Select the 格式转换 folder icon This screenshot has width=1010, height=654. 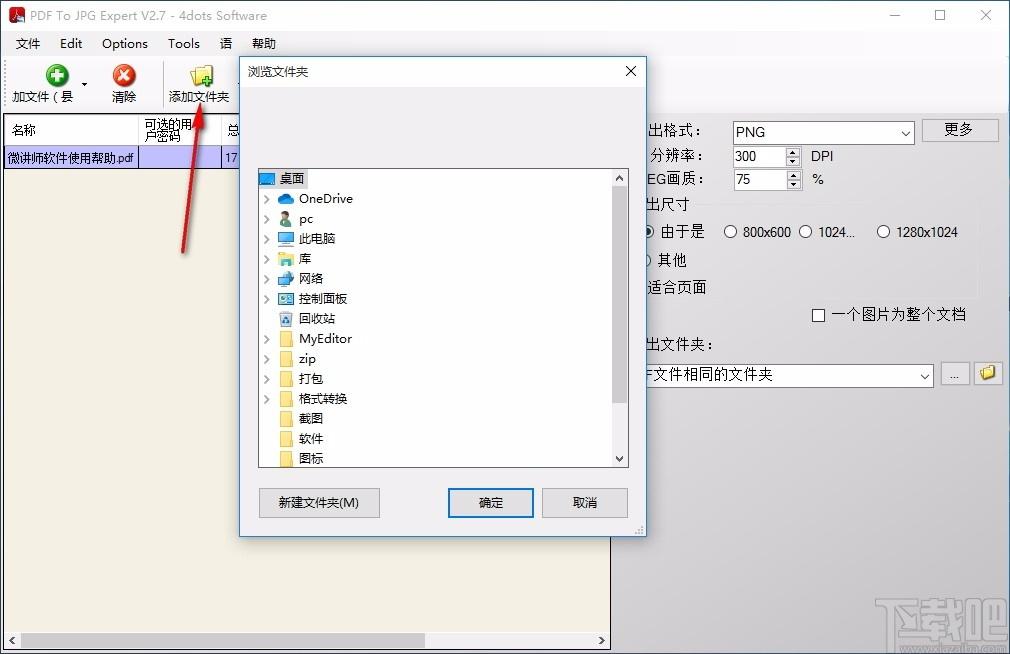[x=287, y=399]
